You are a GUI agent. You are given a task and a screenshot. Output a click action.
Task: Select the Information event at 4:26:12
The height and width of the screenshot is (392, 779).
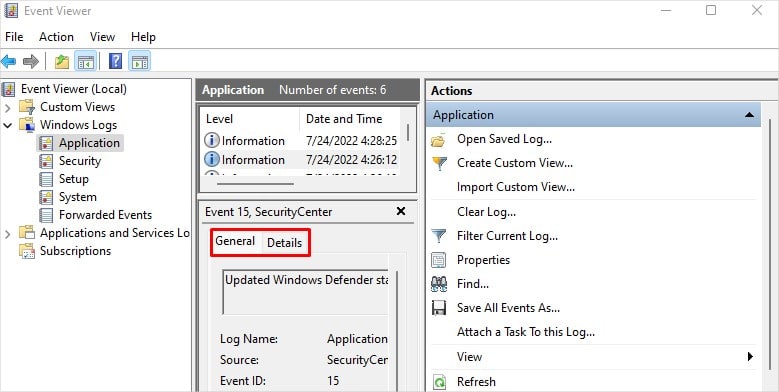[300, 159]
